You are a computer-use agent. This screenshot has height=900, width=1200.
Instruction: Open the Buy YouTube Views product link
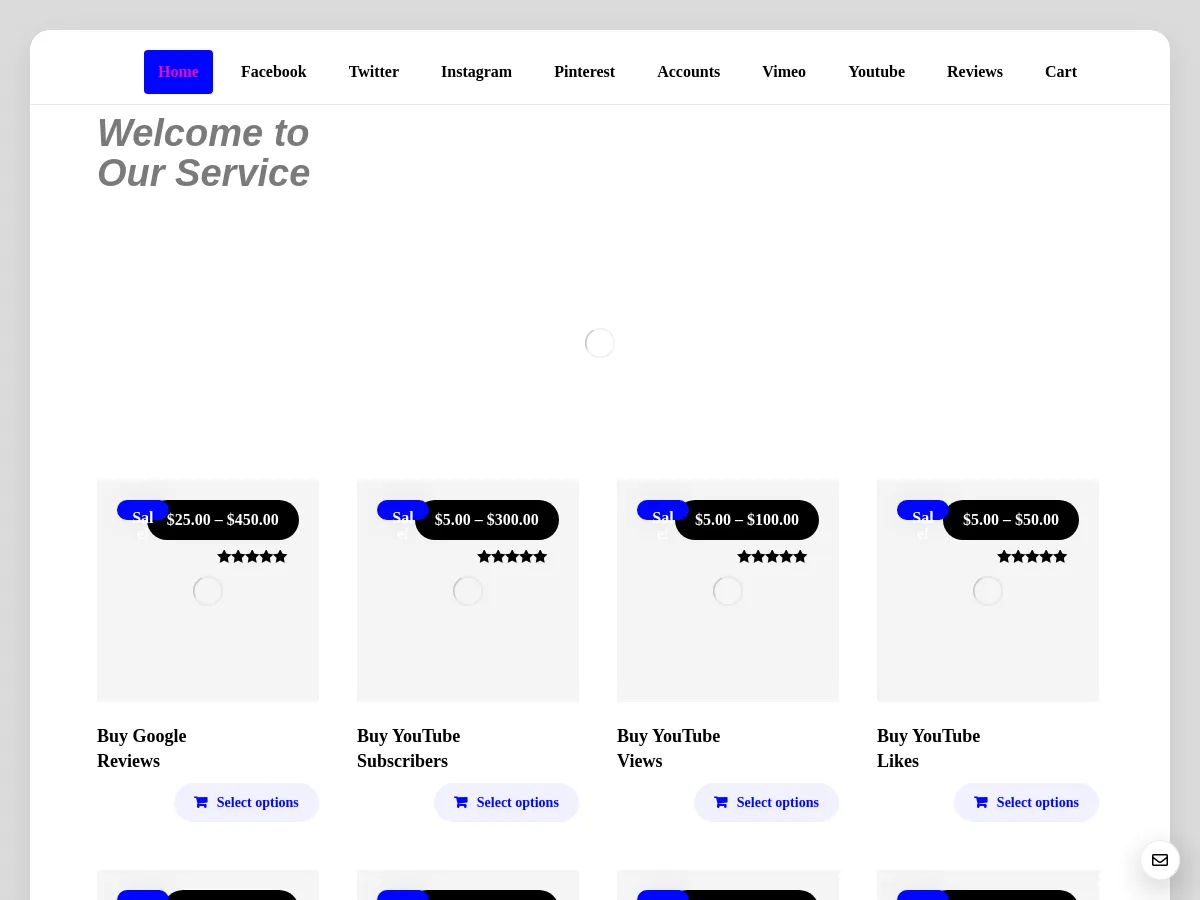pyautogui.click(x=668, y=748)
